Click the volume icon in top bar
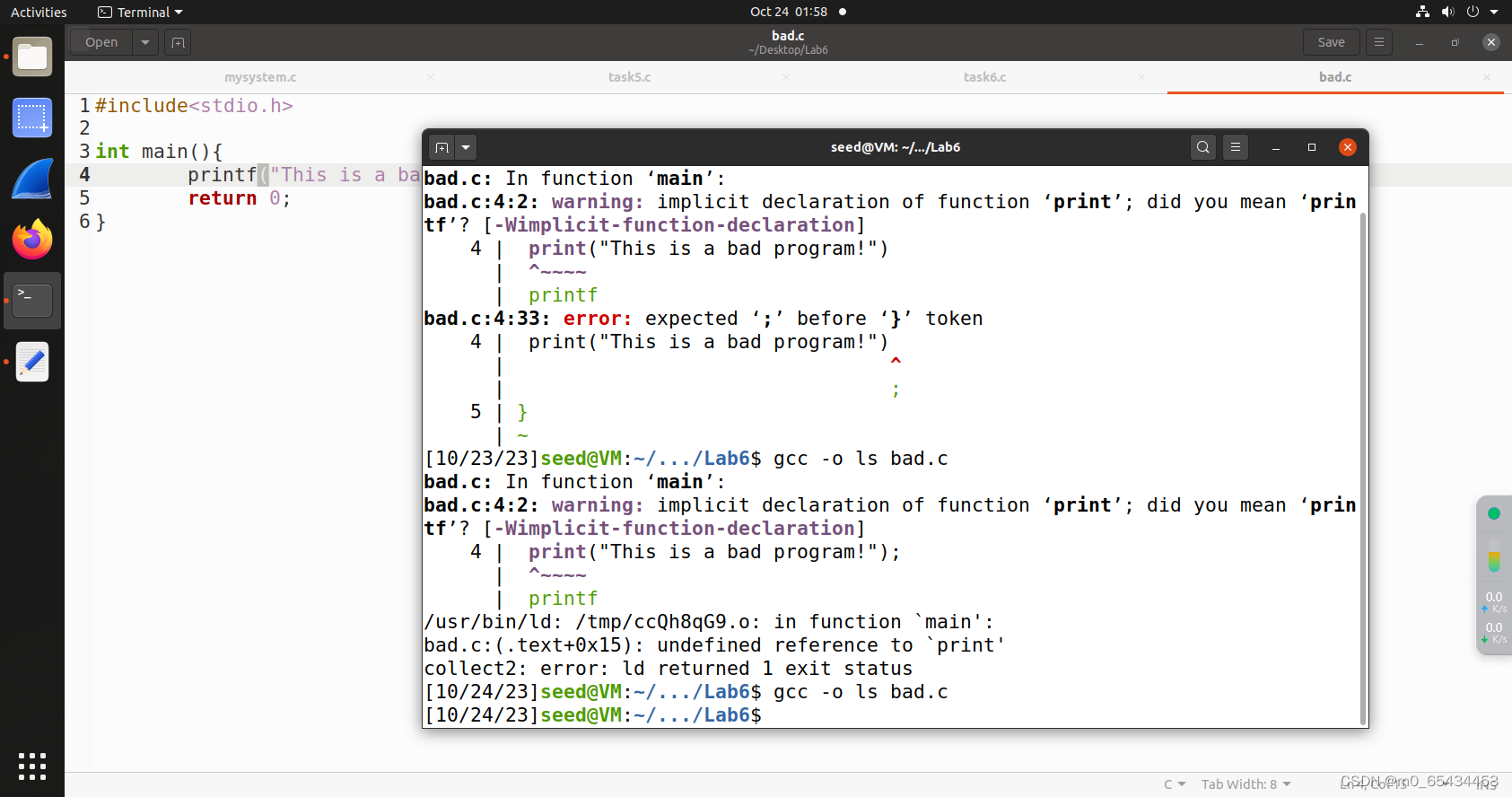 (x=1447, y=12)
